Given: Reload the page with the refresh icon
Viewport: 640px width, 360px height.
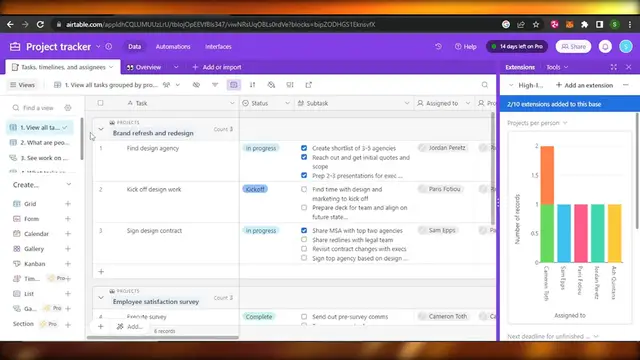Looking at the screenshot, I should pyautogui.click(x=40, y=24).
